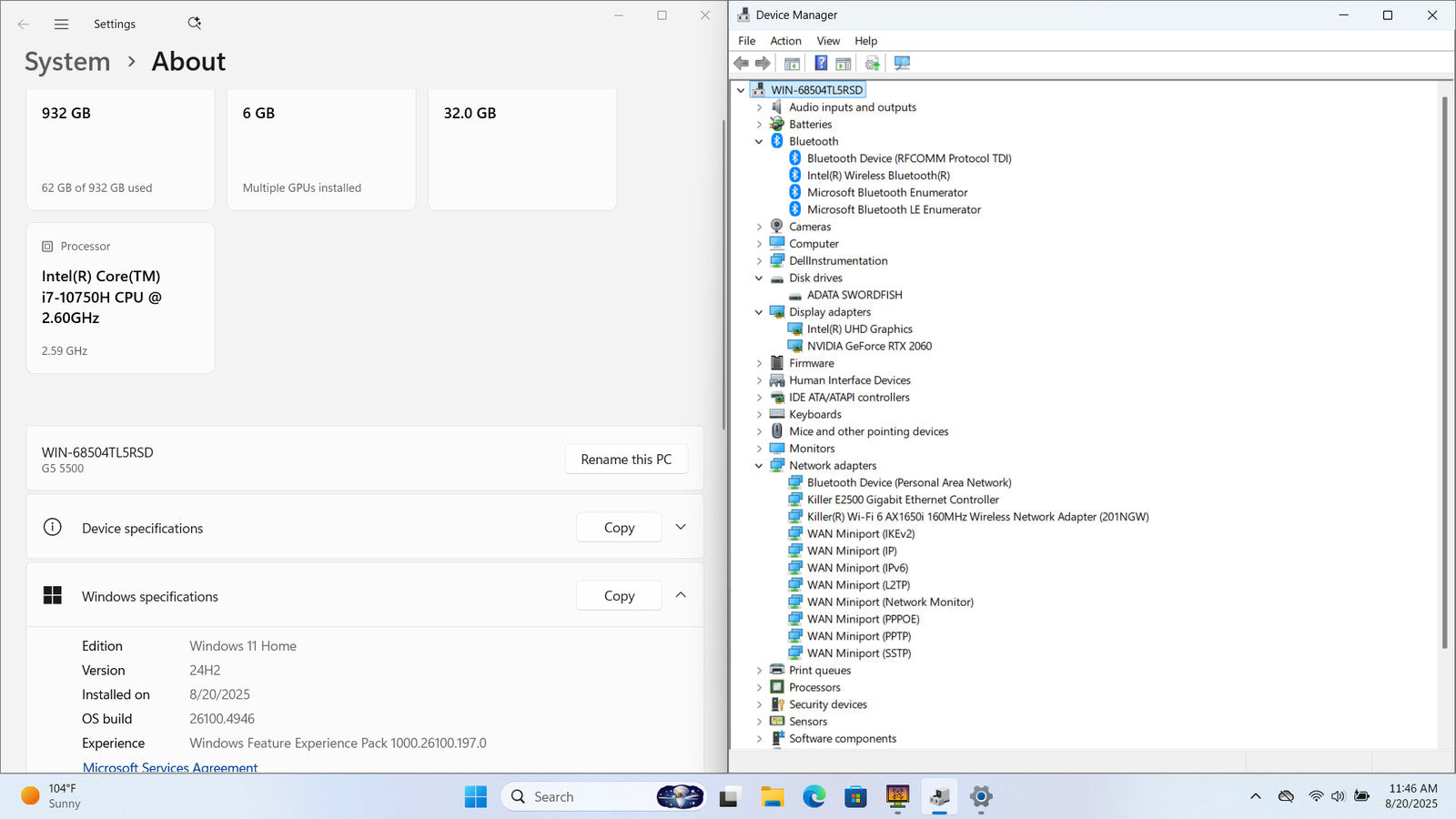Copy the Windows specifications
The width and height of the screenshot is (1456, 819).
tap(619, 596)
